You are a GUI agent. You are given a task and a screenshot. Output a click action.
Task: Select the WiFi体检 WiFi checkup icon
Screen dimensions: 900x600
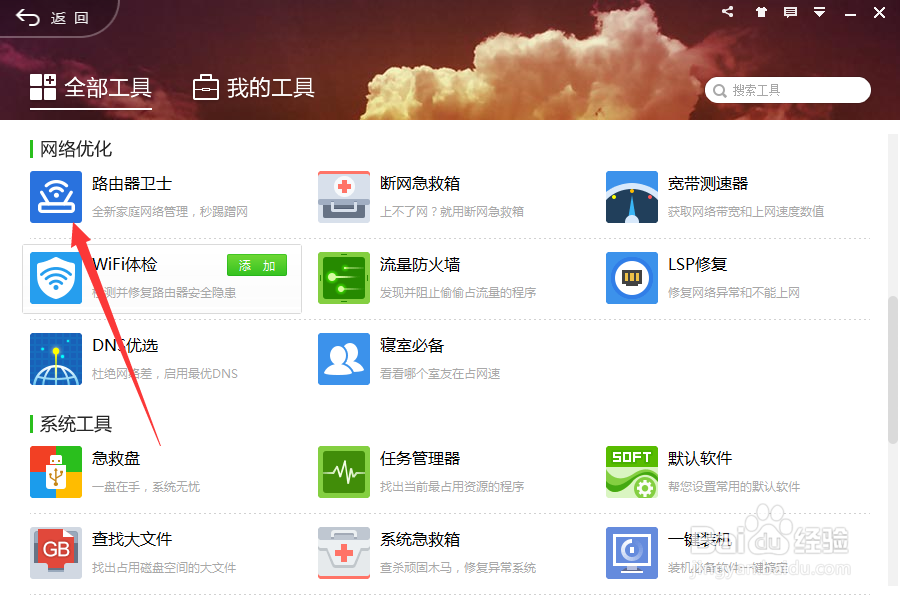tap(56, 278)
